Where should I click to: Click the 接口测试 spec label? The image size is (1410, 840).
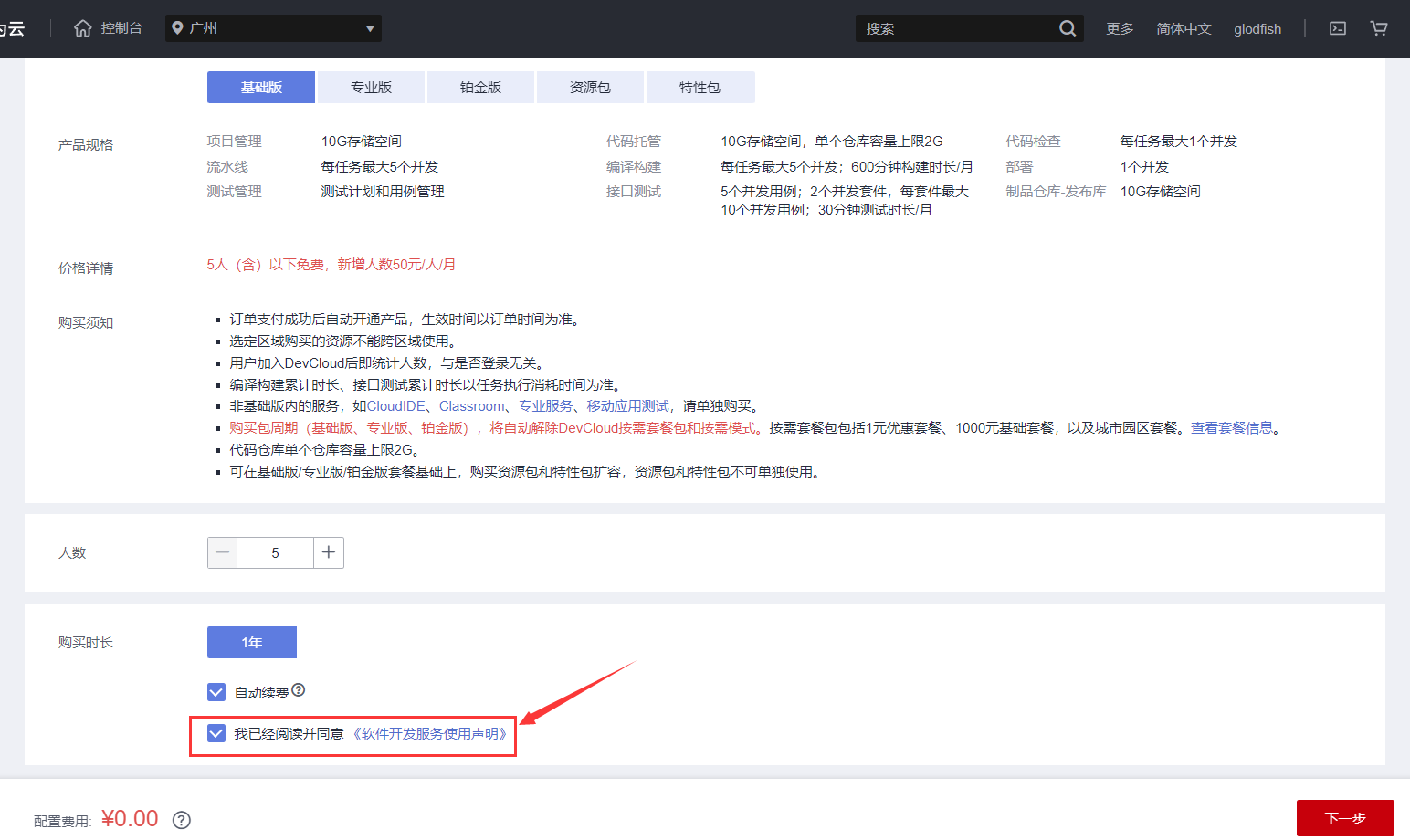coord(634,192)
